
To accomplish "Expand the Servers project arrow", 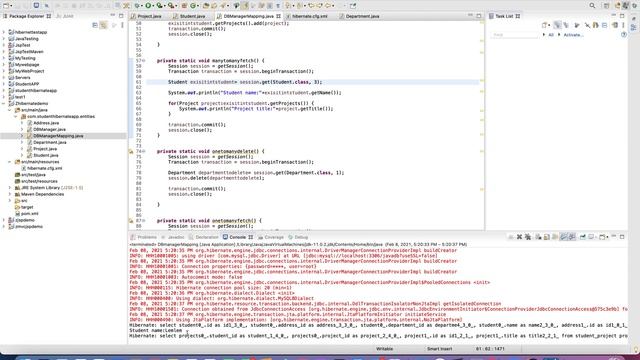I will pyautogui.click(x=4, y=78).
